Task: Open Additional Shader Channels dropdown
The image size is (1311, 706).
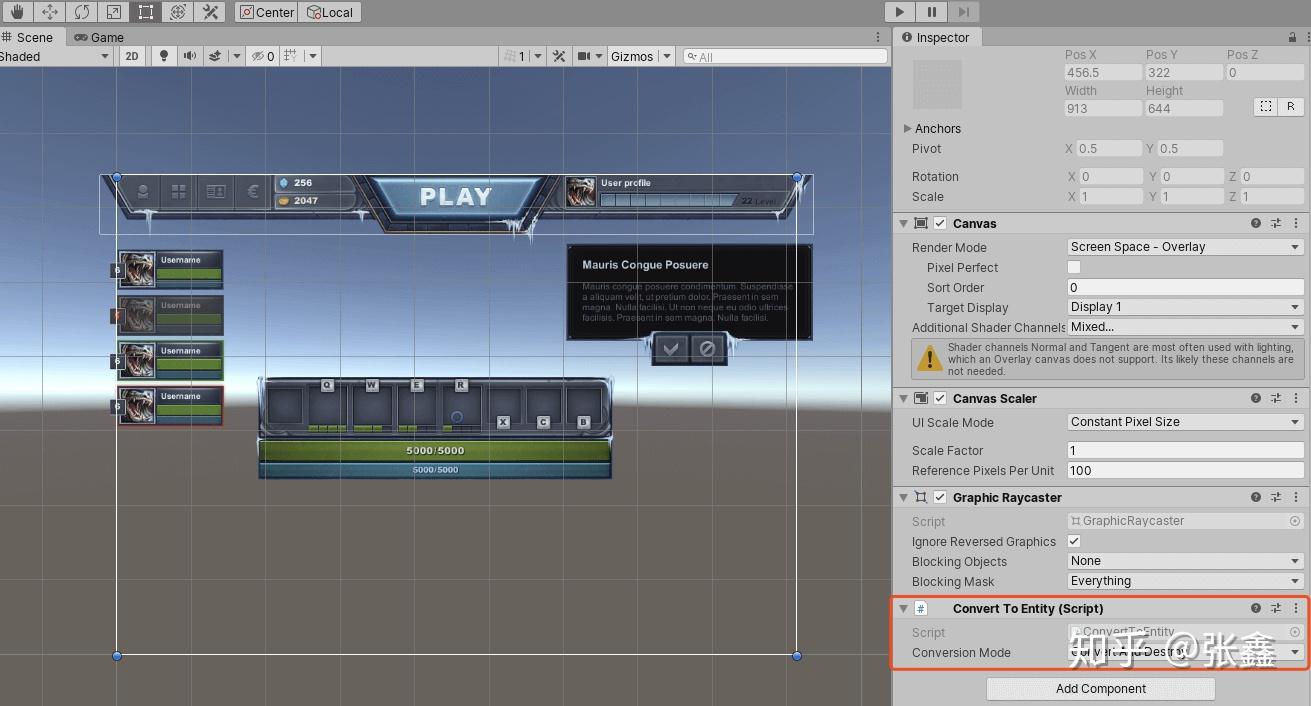Action: [x=1186, y=327]
